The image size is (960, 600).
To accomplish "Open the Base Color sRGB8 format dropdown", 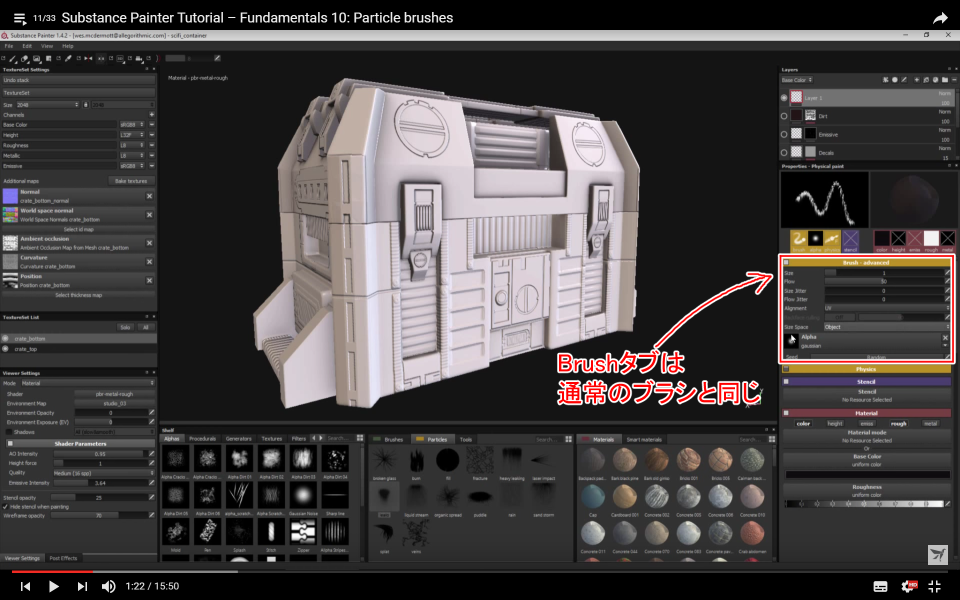I will tap(132, 125).
